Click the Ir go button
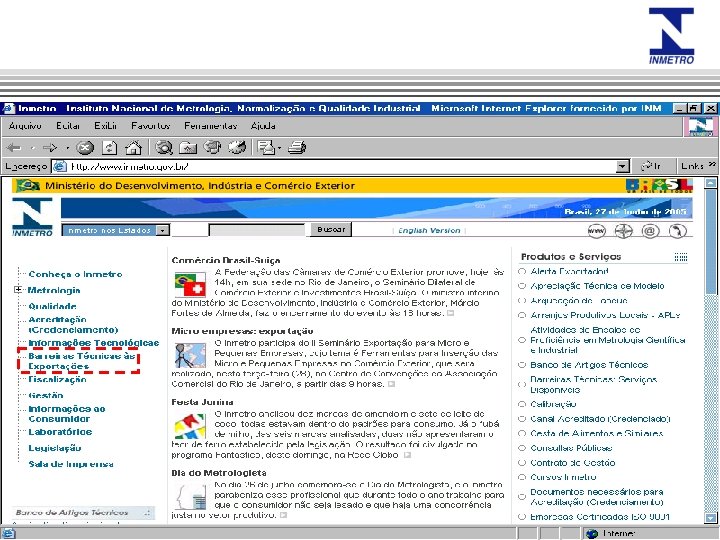 click(x=652, y=166)
